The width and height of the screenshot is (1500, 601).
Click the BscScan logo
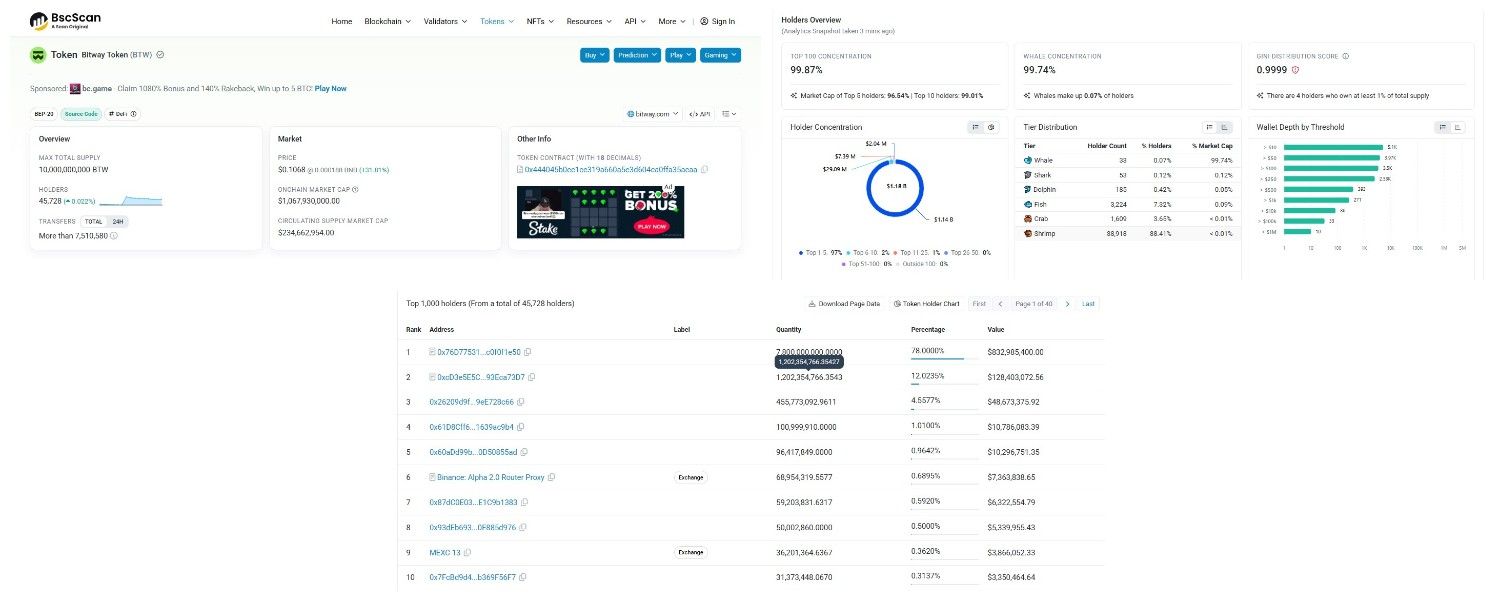tap(65, 20)
